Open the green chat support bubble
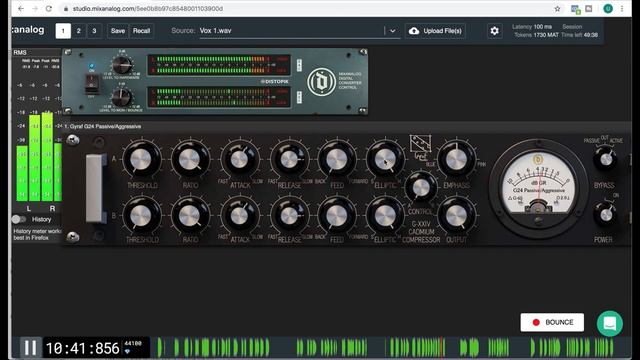The height and width of the screenshot is (360, 640). tap(609, 324)
